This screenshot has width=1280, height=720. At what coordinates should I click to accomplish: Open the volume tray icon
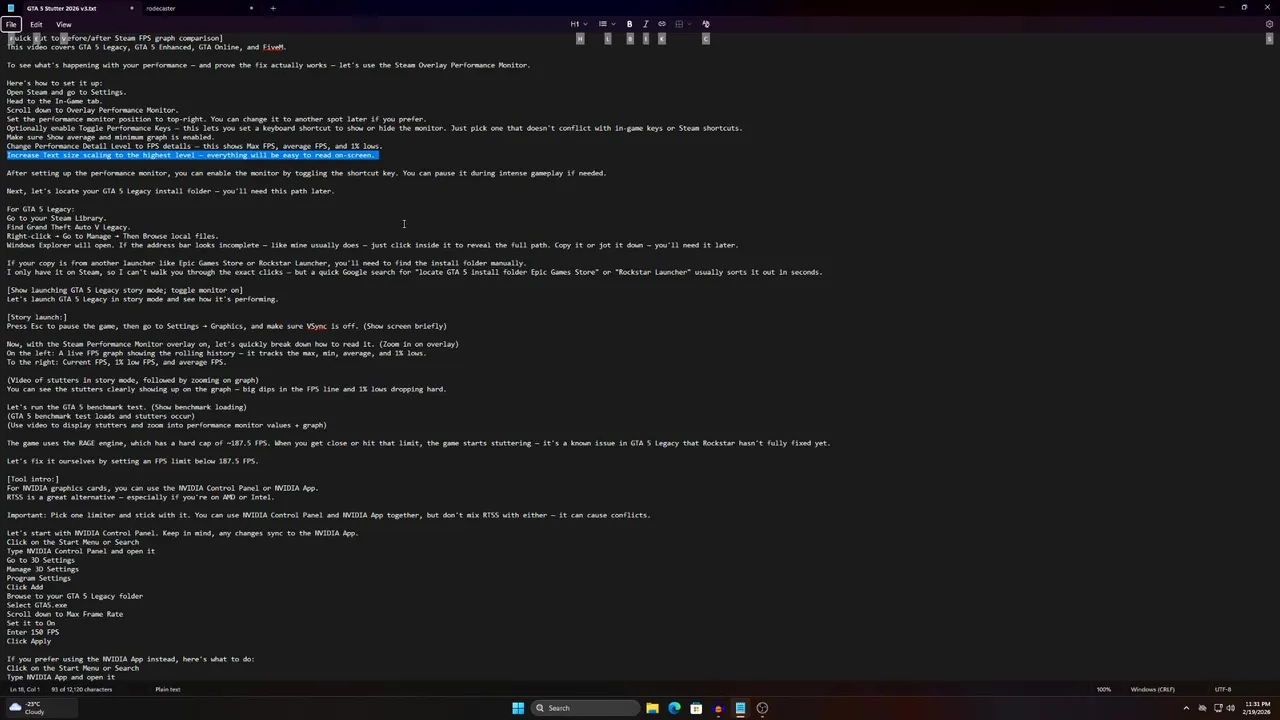tap(1229, 708)
